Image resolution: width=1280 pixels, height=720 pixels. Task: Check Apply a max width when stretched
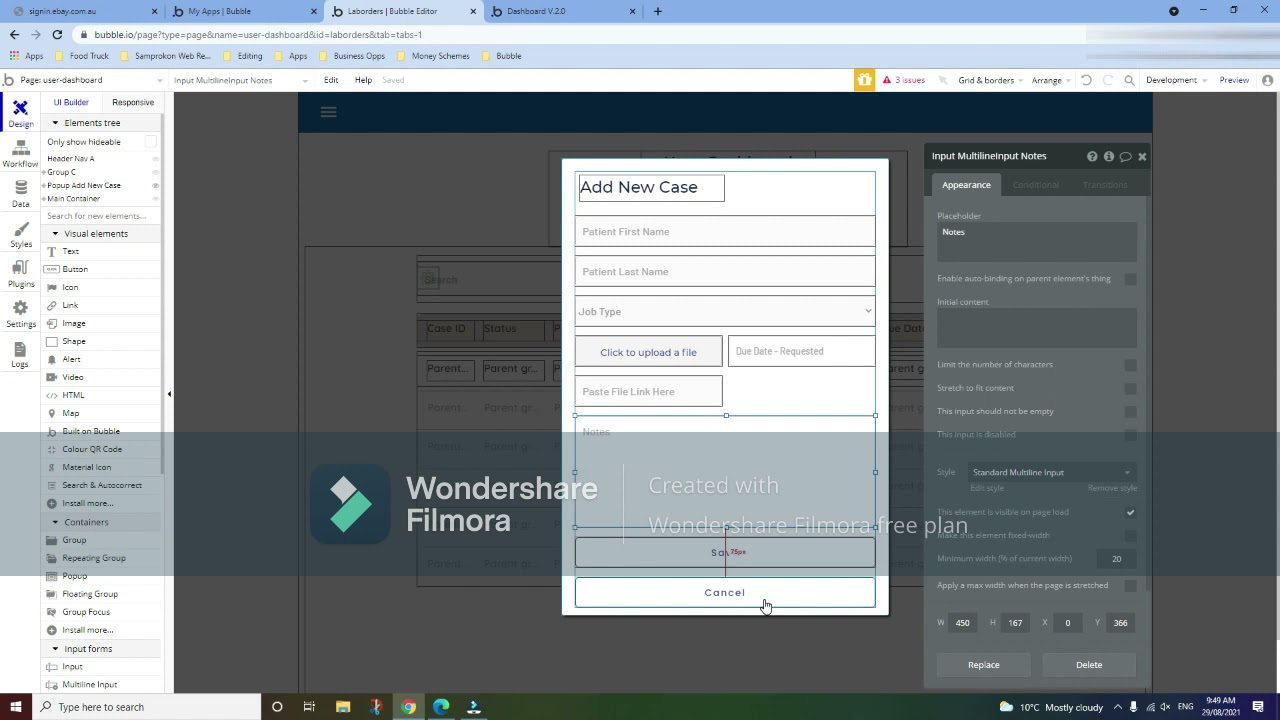(x=1130, y=585)
